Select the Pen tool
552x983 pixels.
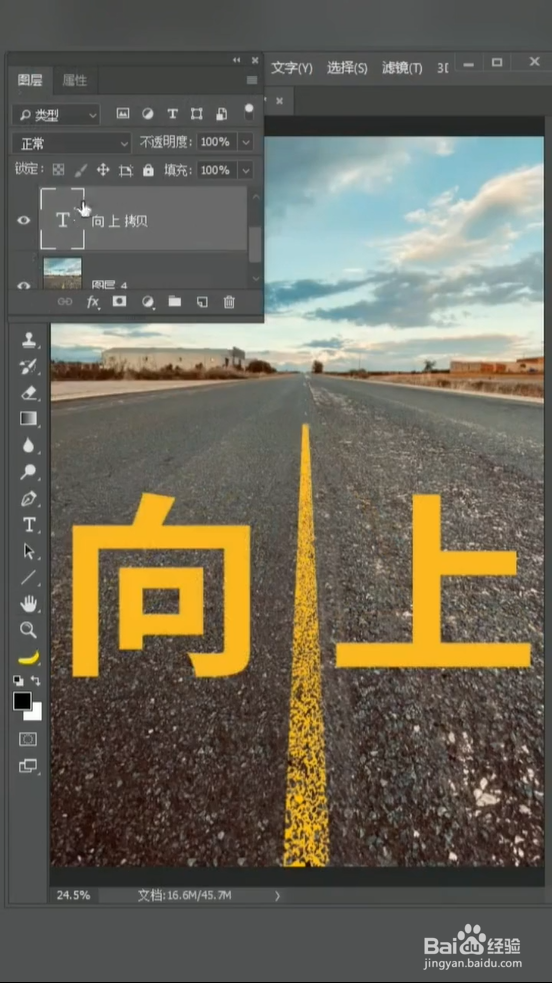tap(29, 499)
